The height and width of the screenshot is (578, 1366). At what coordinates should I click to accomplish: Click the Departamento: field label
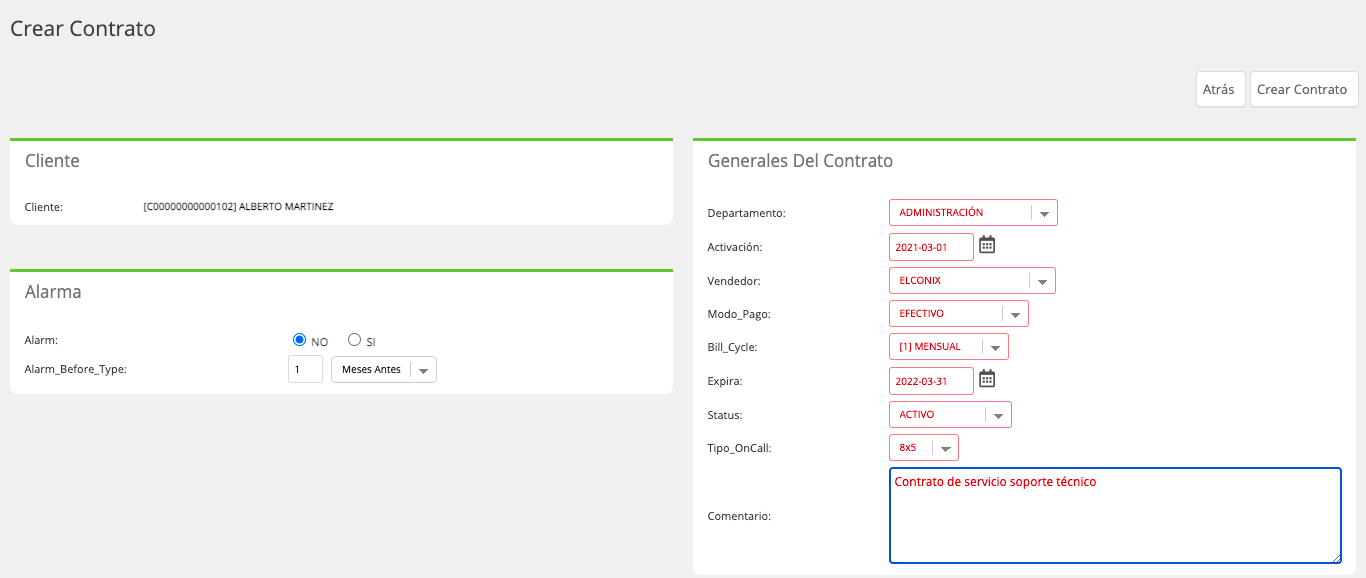point(746,213)
